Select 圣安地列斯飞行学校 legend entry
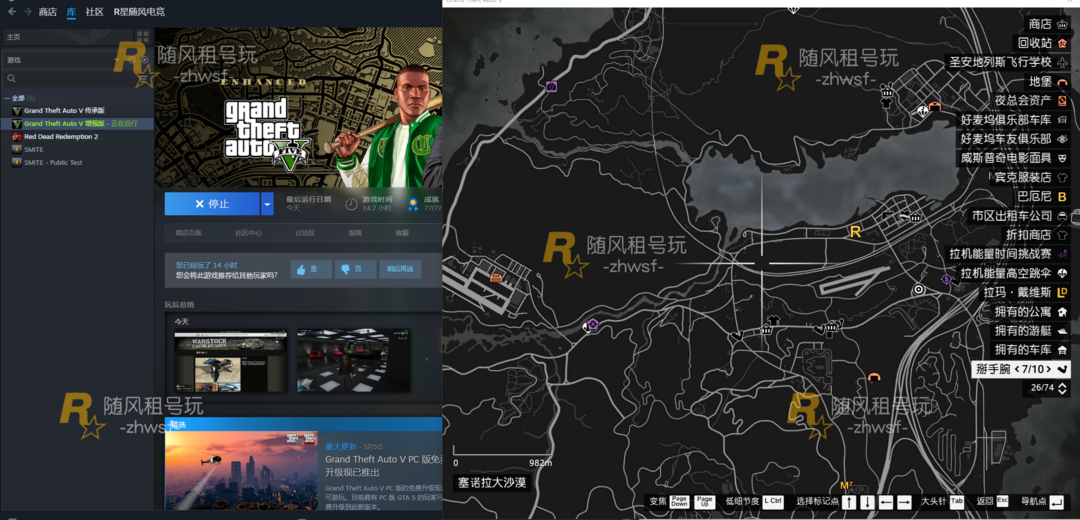The width and height of the screenshot is (1080, 520). pyautogui.click(x=1008, y=63)
